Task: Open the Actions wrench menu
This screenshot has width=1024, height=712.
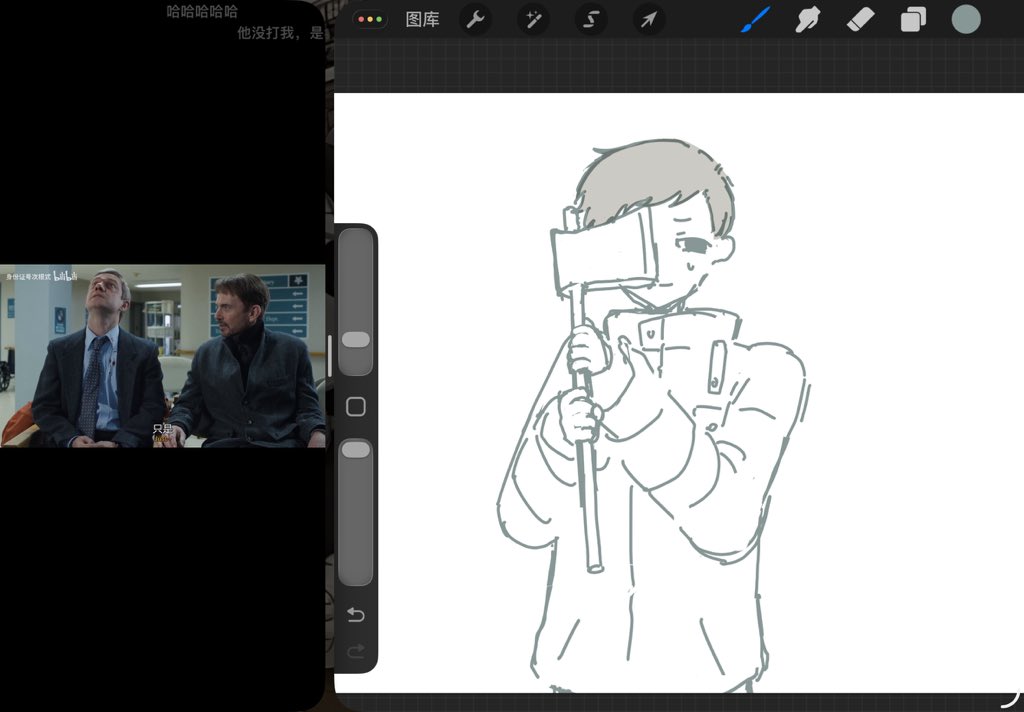Action: [x=475, y=20]
